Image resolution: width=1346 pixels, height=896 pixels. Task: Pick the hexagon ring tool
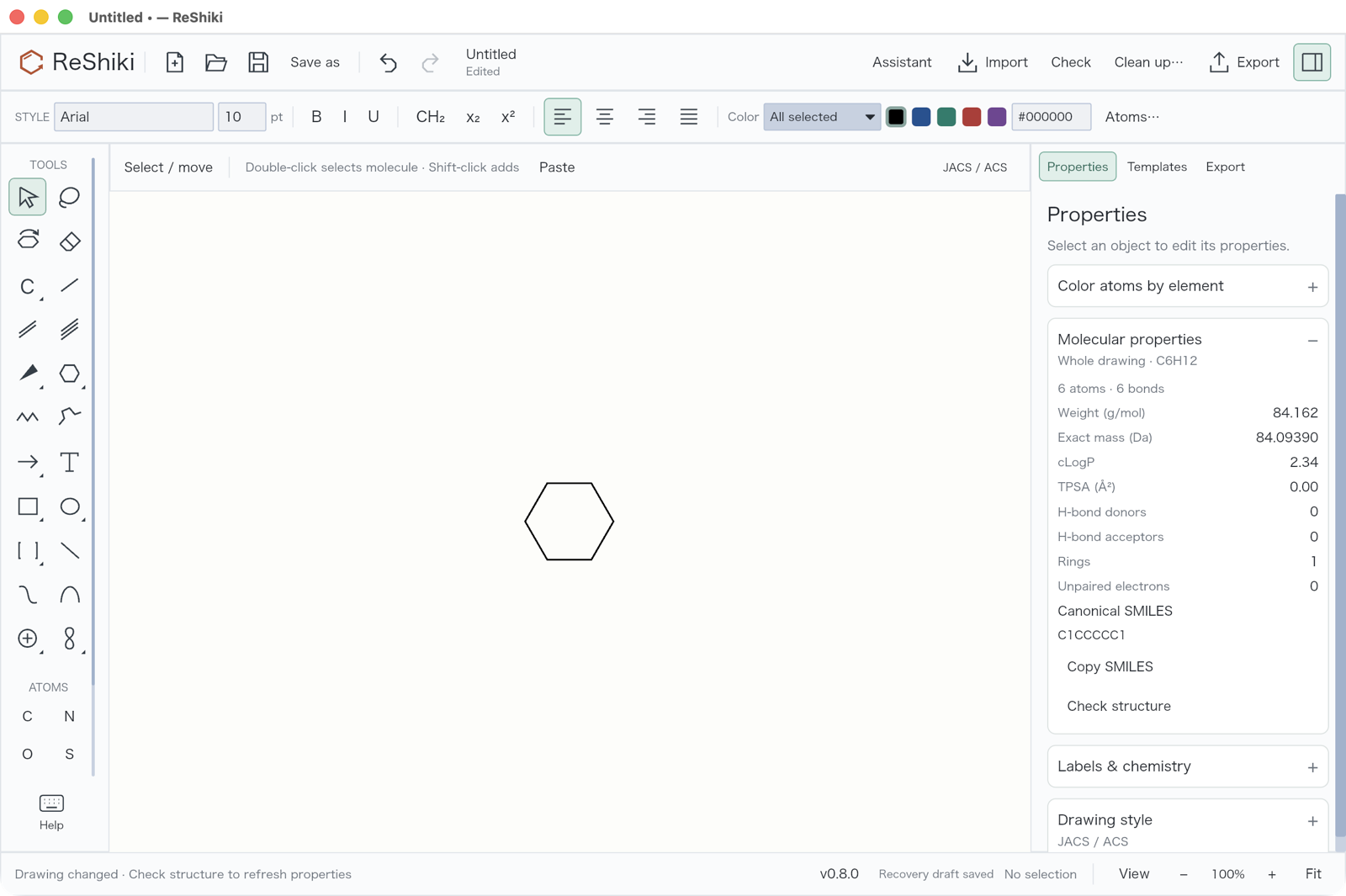(x=70, y=373)
